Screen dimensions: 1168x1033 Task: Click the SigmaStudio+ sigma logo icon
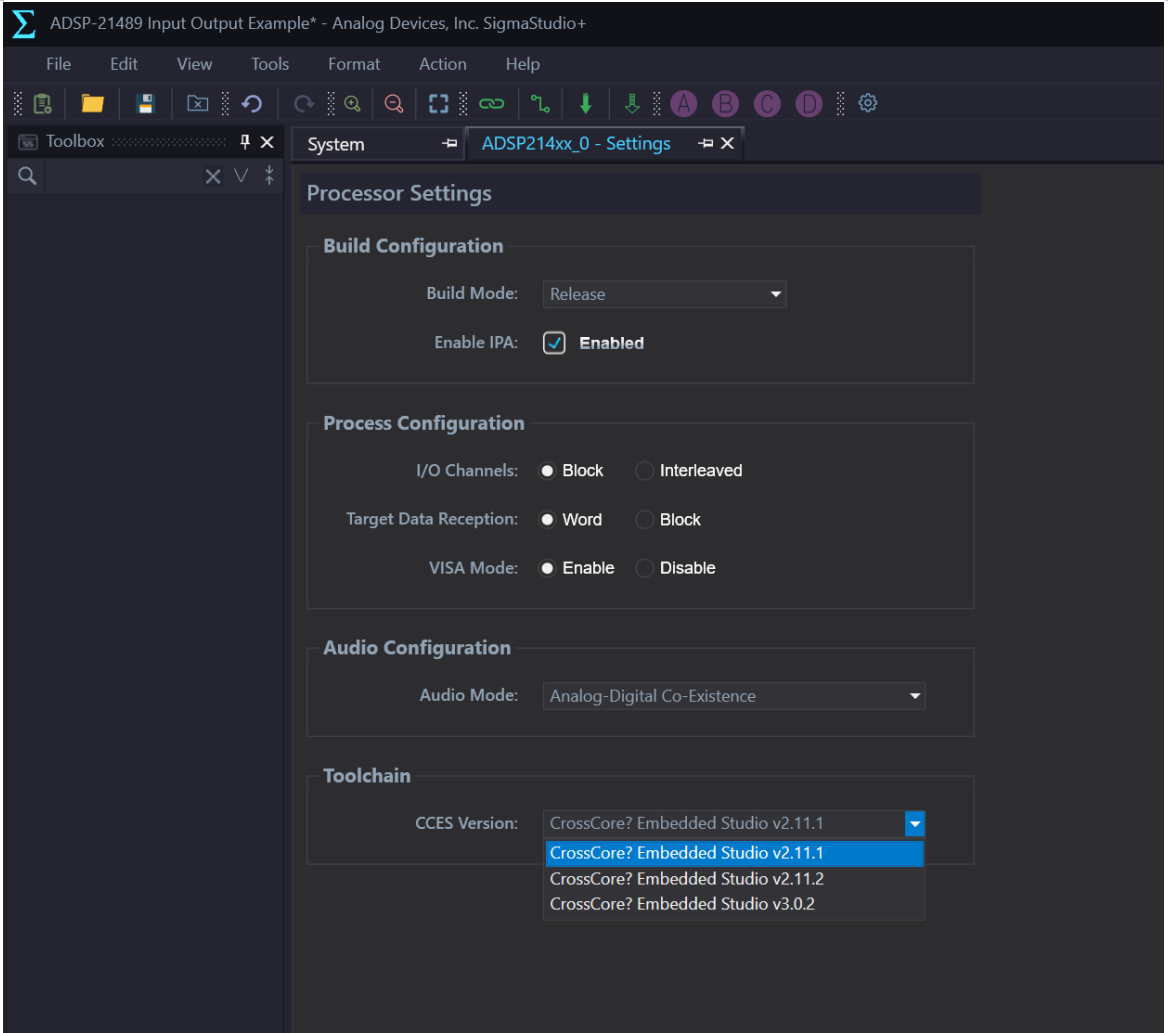pos(23,24)
